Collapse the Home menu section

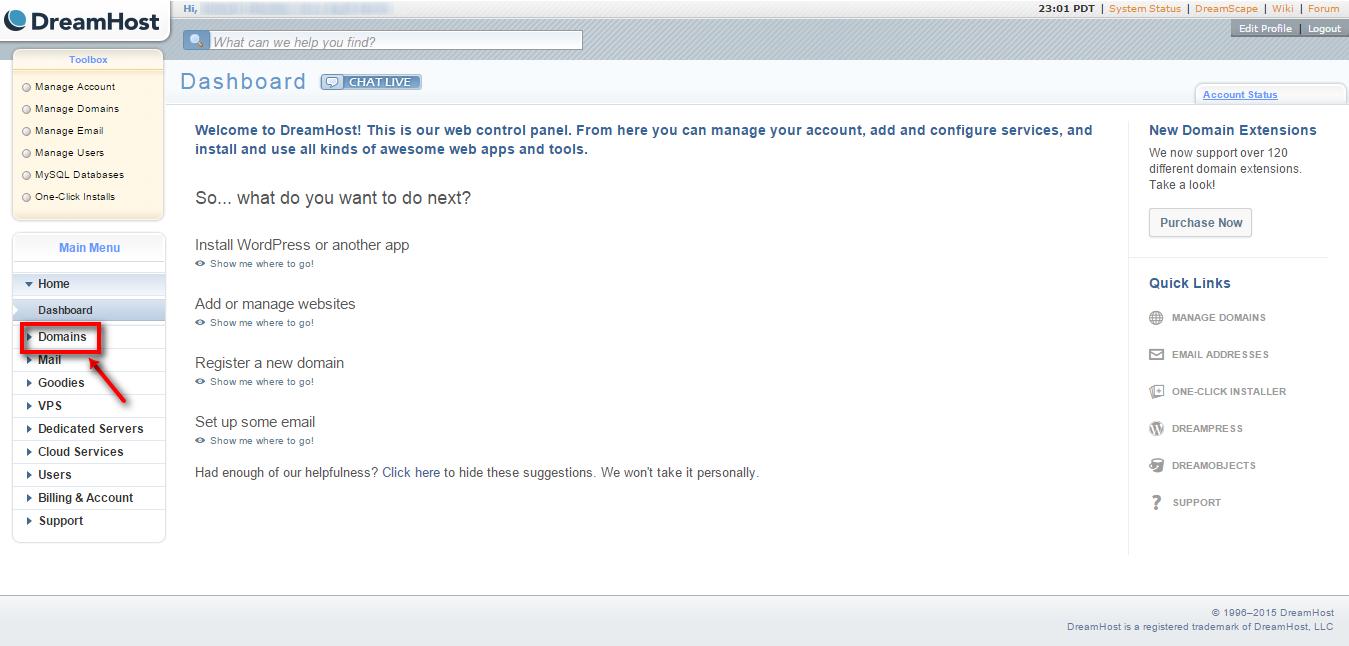pyautogui.click(x=54, y=284)
